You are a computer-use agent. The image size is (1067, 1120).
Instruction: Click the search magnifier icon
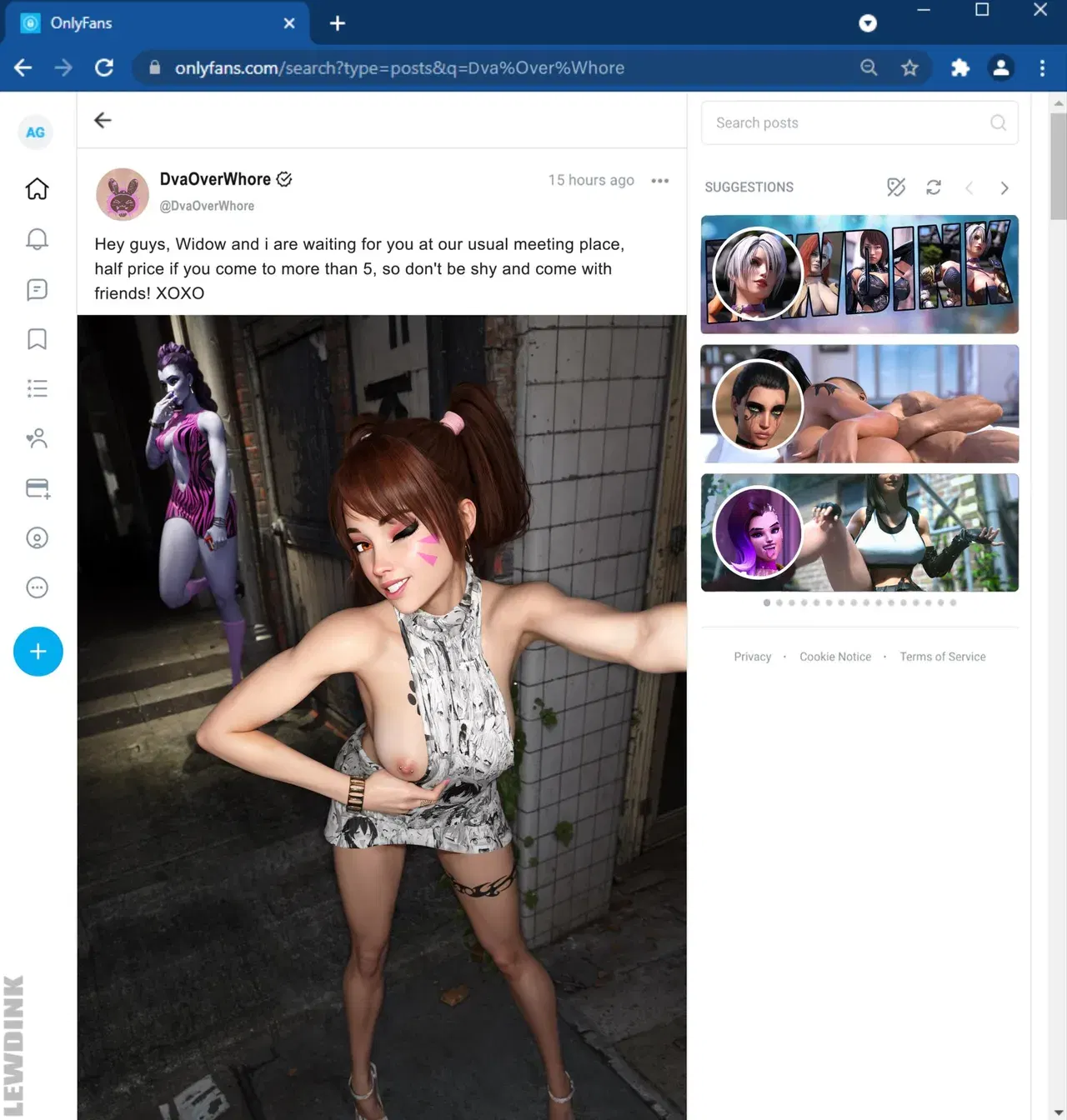pyautogui.click(x=998, y=122)
